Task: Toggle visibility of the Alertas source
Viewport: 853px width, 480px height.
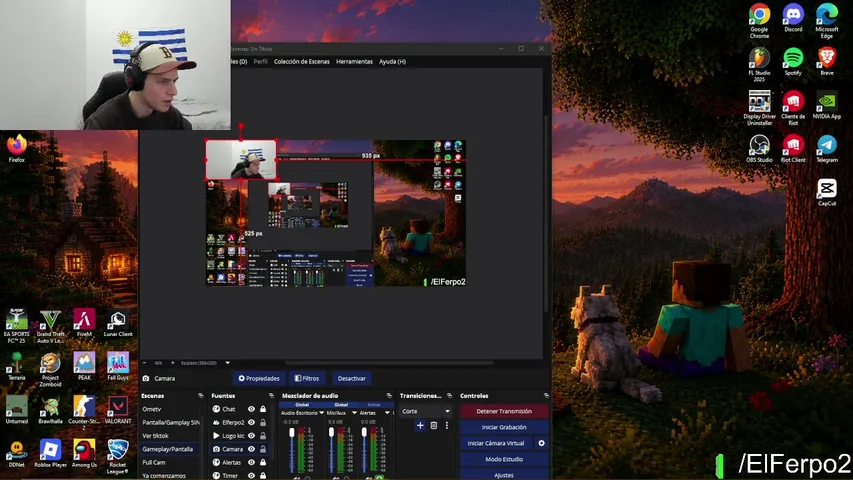Action: (251, 462)
